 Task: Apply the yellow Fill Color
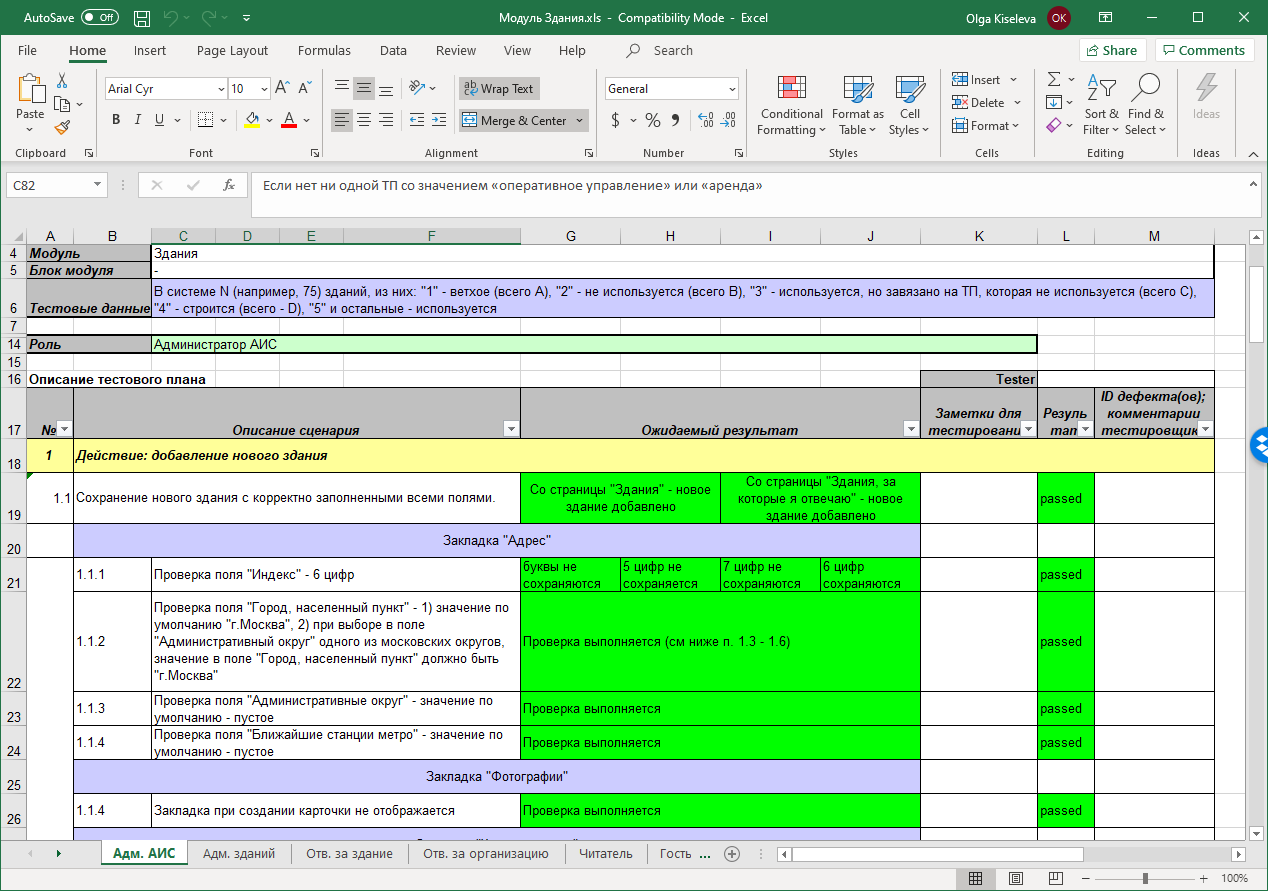coord(251,120)
